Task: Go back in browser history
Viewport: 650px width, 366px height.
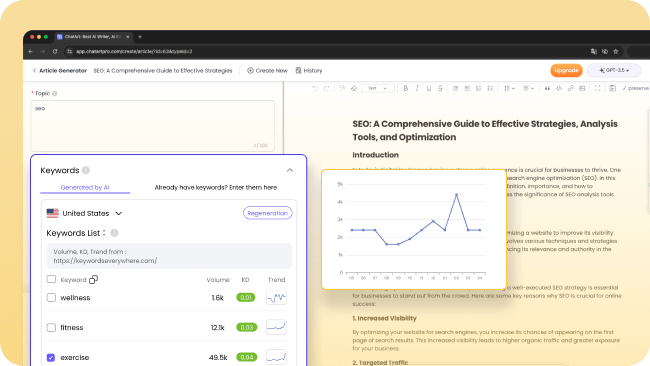Action: tap(31, 51)
